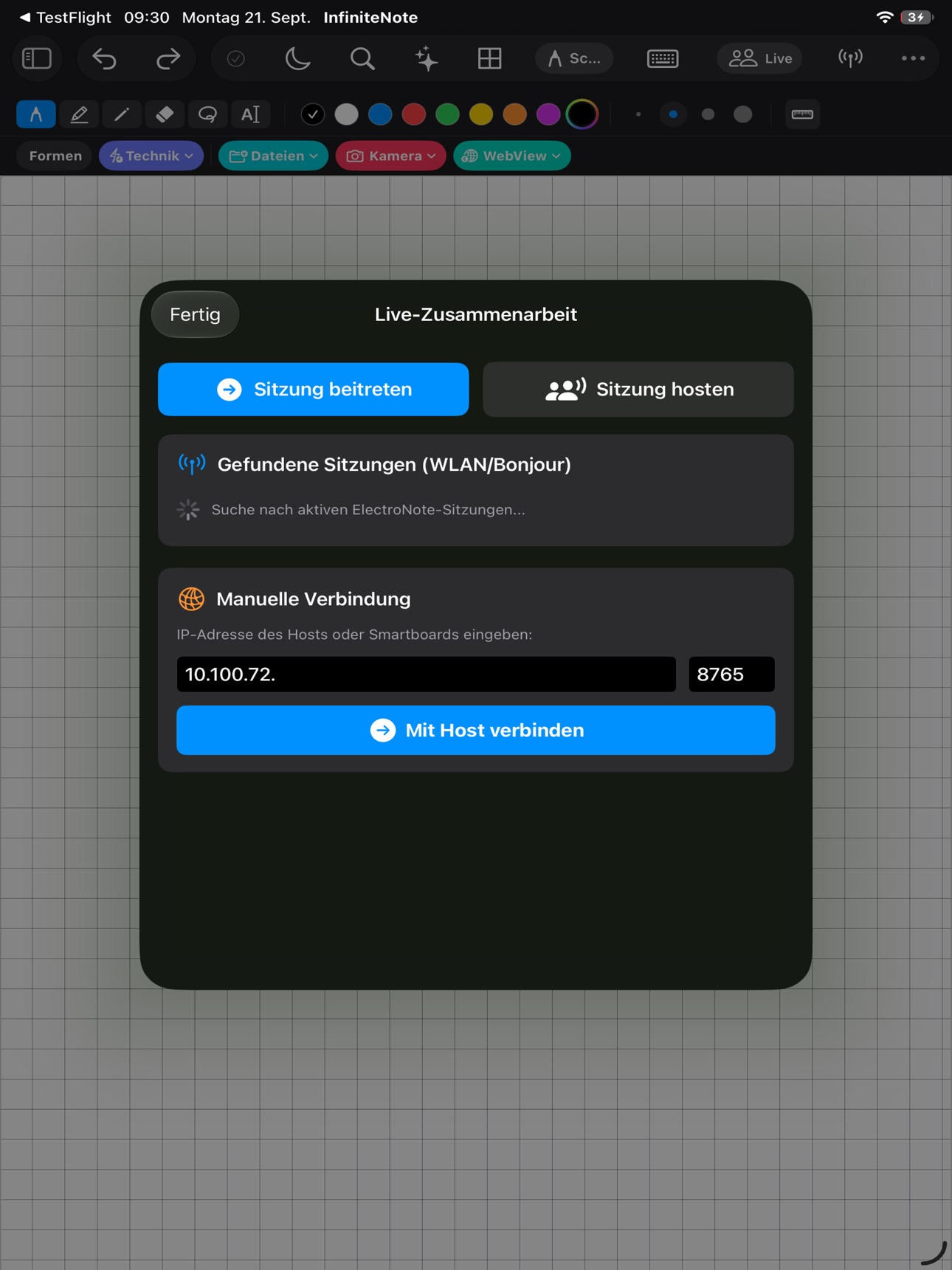Select the blue selected stroke width dot

tap(673, 114)
